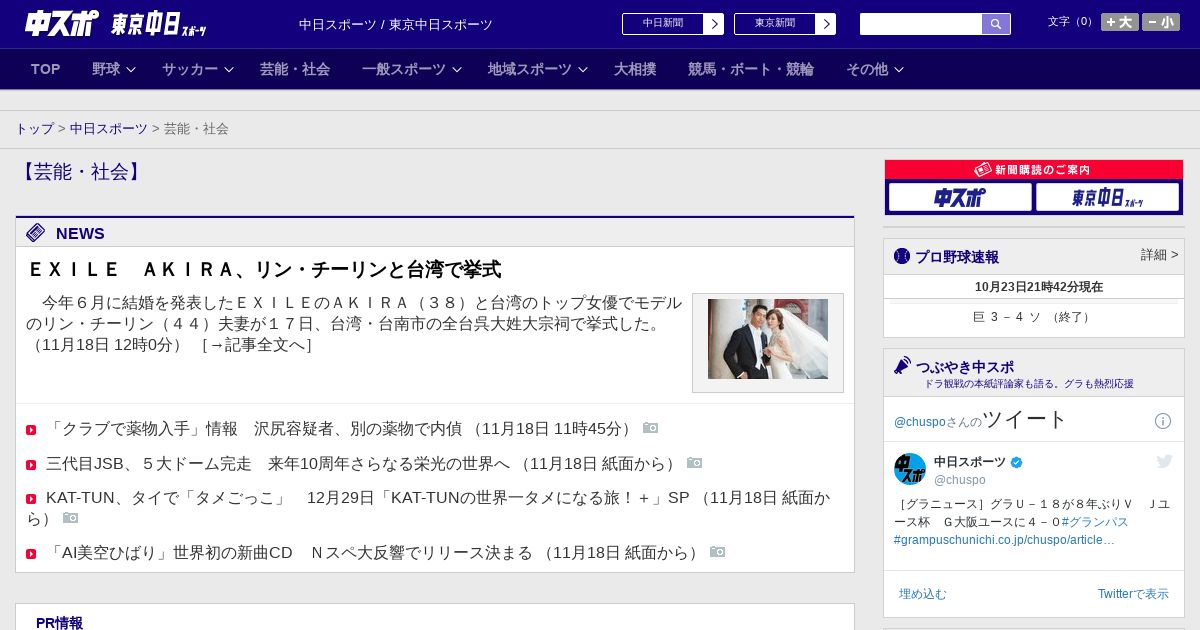Open プロ野球速報 詳細 > link

click(x=1160, y=255)
